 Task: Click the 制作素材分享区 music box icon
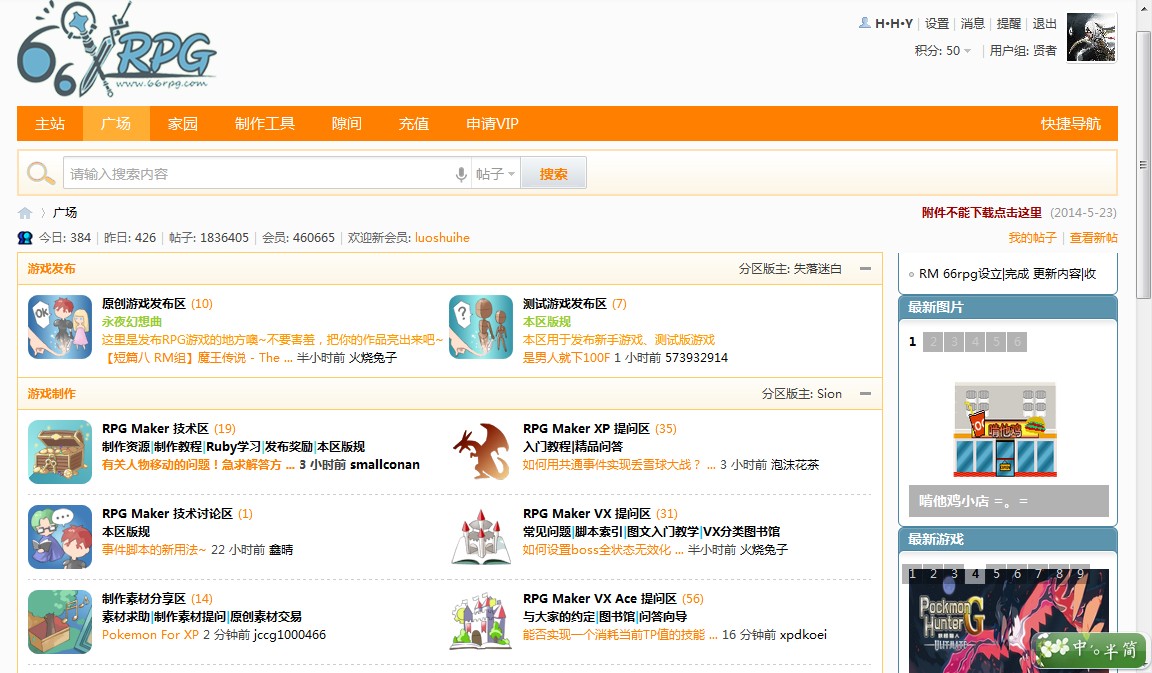(x=60, y=622)
